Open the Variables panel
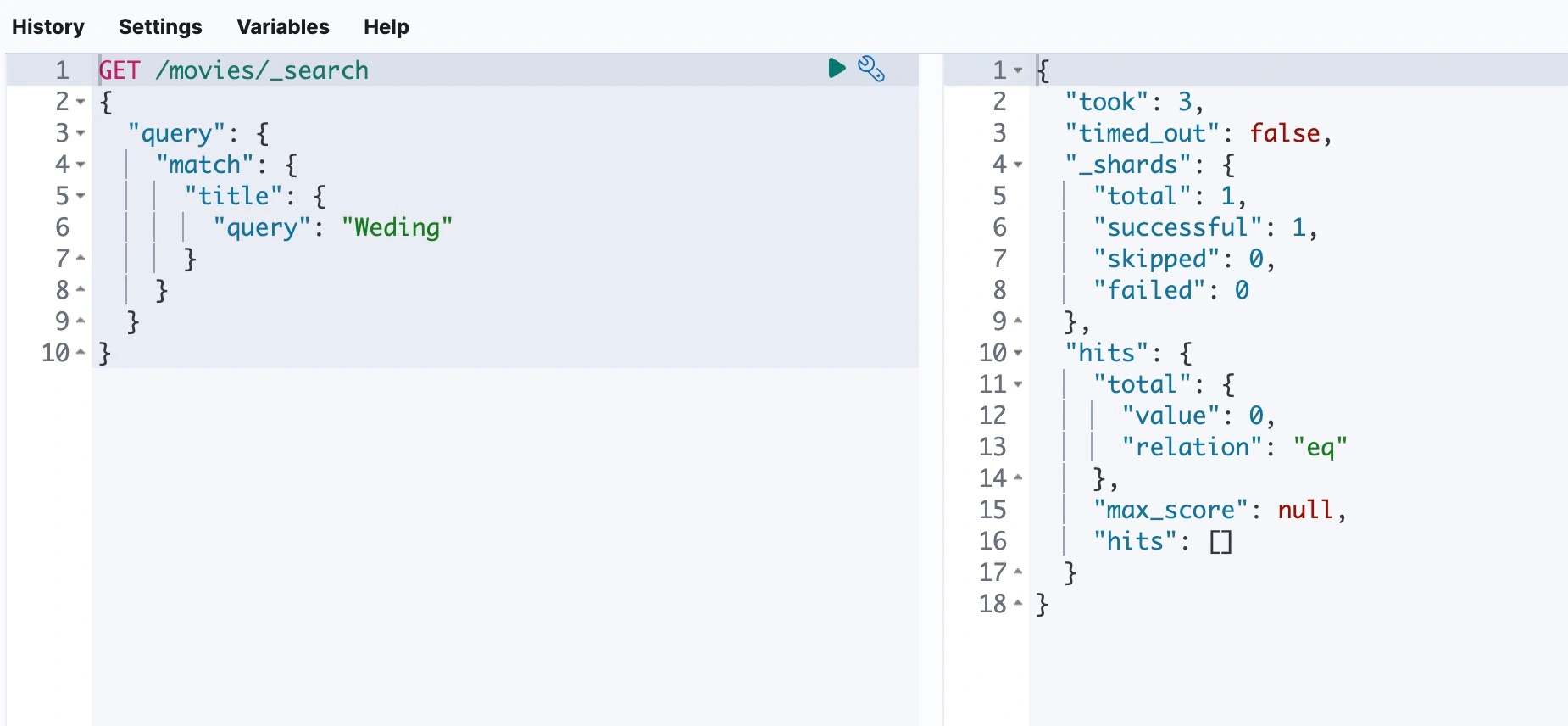 pos(283,27)
